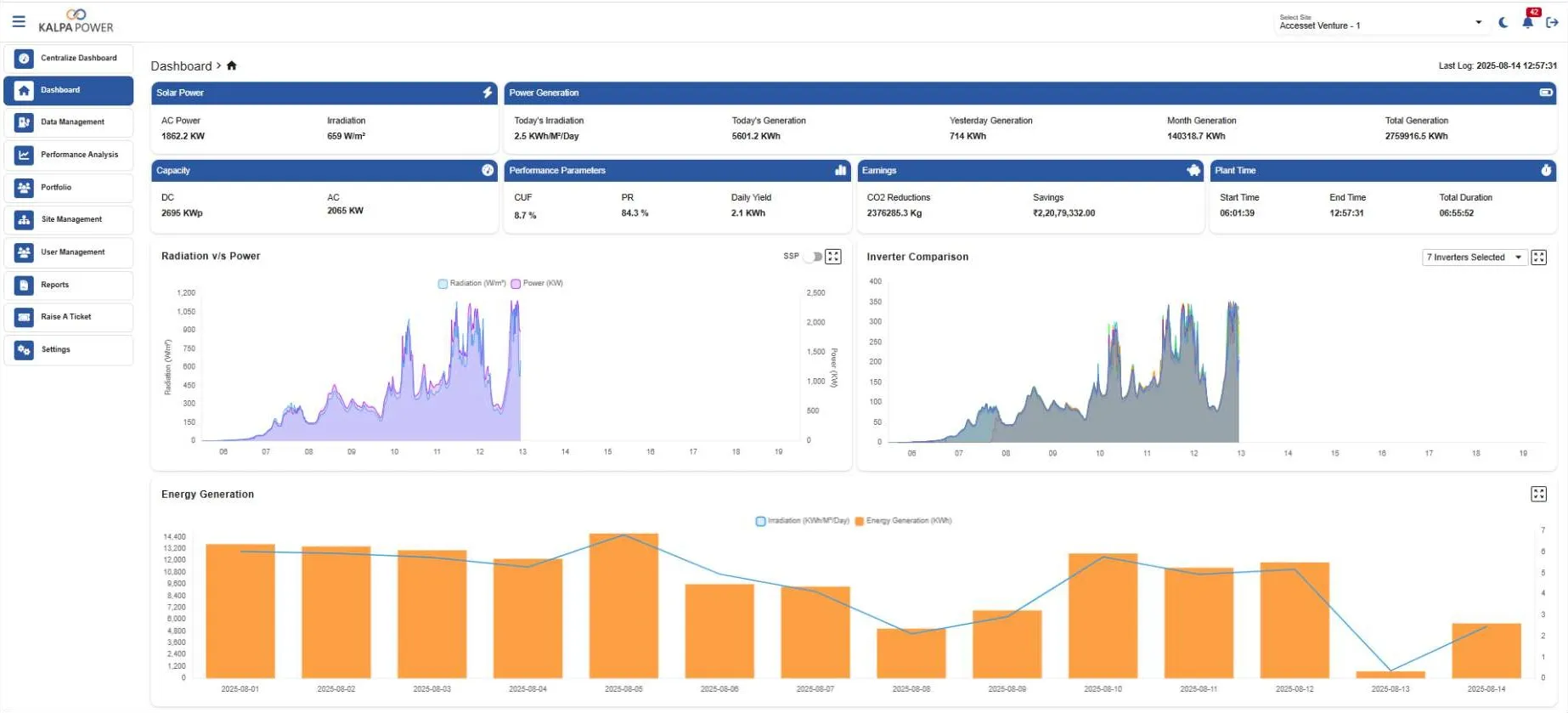Screen dimensions: 1568x713
Task: Click the User Management people icon
Action: point(24,252)
